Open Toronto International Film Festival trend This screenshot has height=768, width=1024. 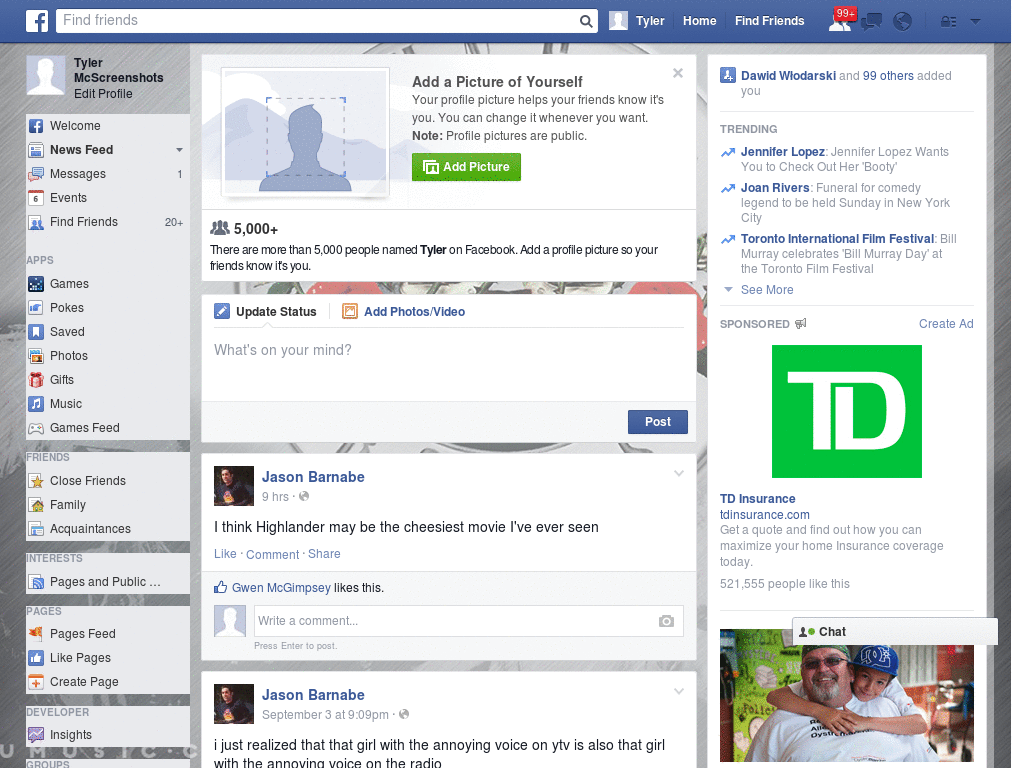pyautogui.click(x=837, y=239)
